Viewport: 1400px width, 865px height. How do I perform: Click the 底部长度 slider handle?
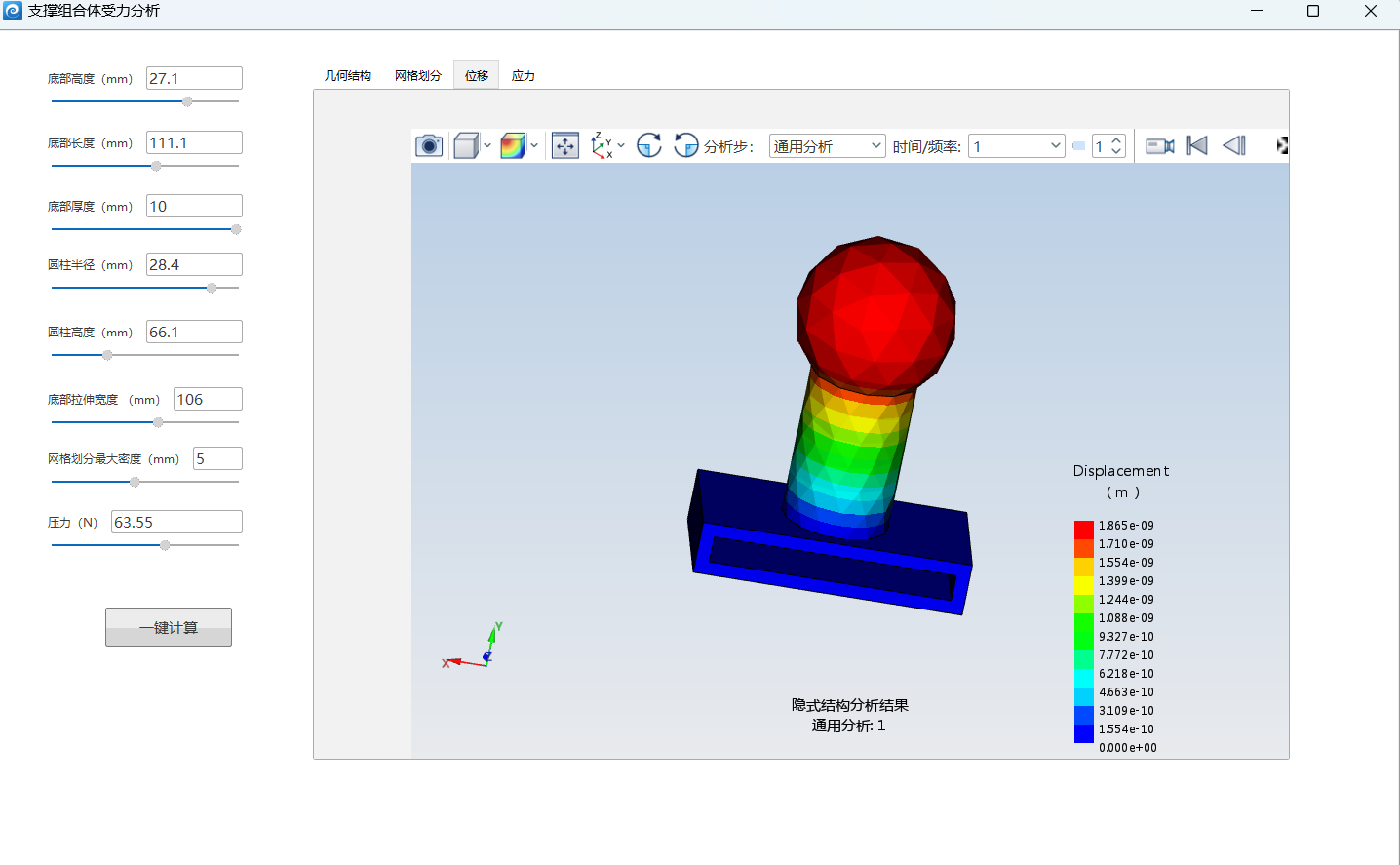point(156,166)
